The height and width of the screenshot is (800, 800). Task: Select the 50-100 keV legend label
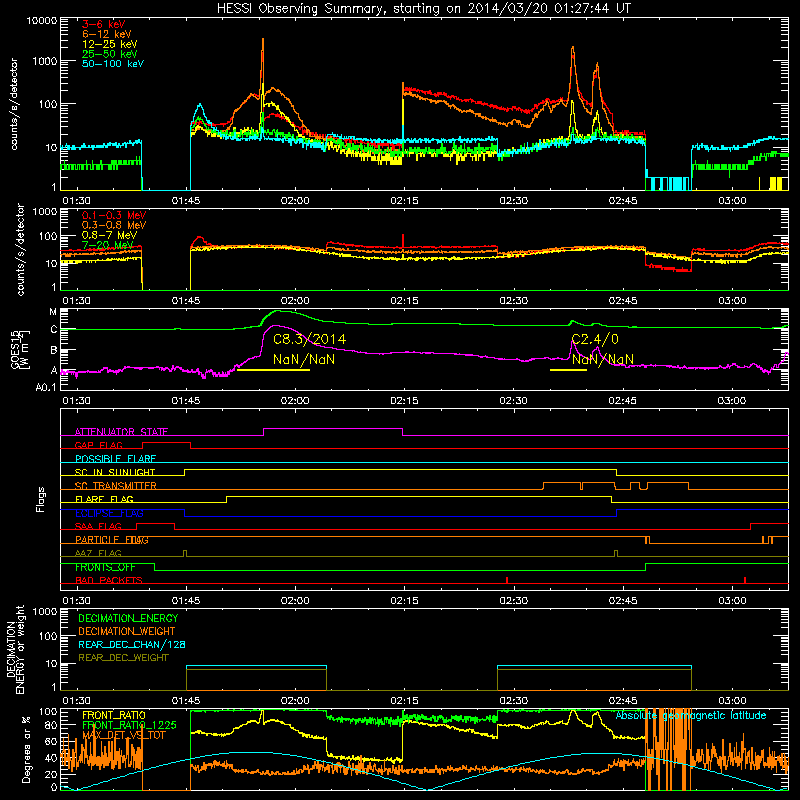(x=113, y=64)
